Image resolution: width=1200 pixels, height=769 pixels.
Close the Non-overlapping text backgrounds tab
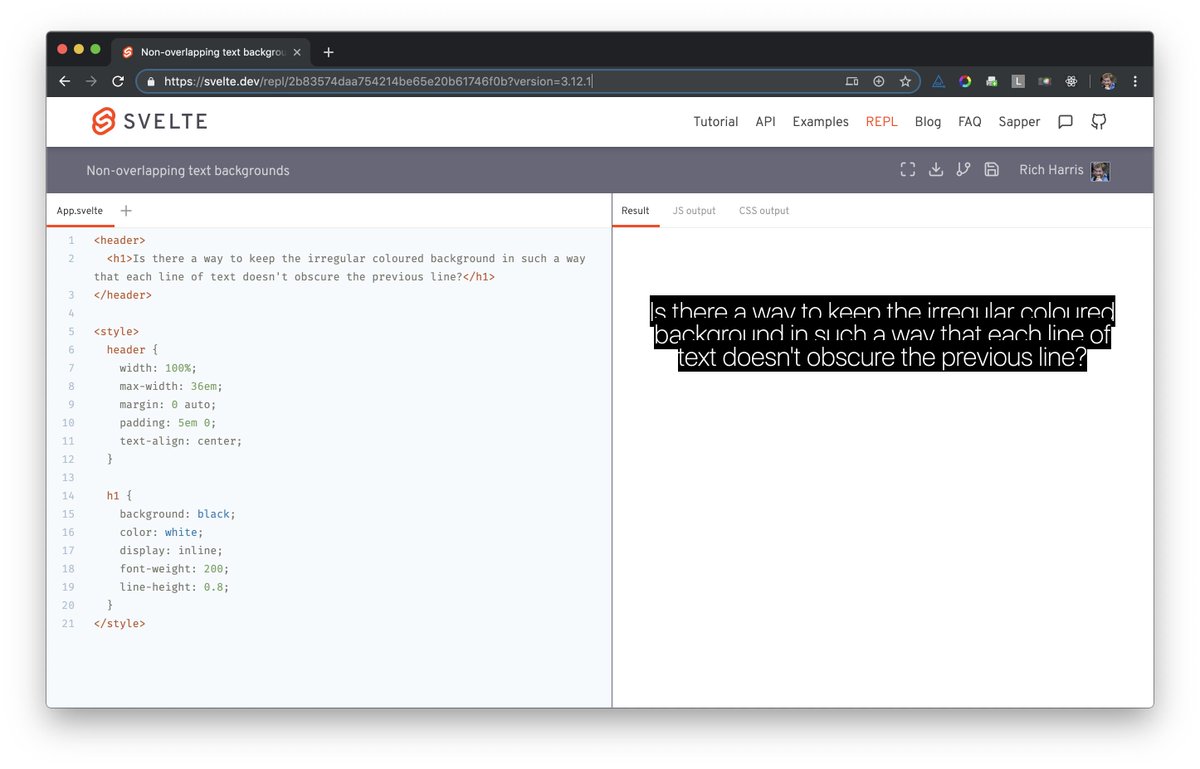tap(296, 52)
